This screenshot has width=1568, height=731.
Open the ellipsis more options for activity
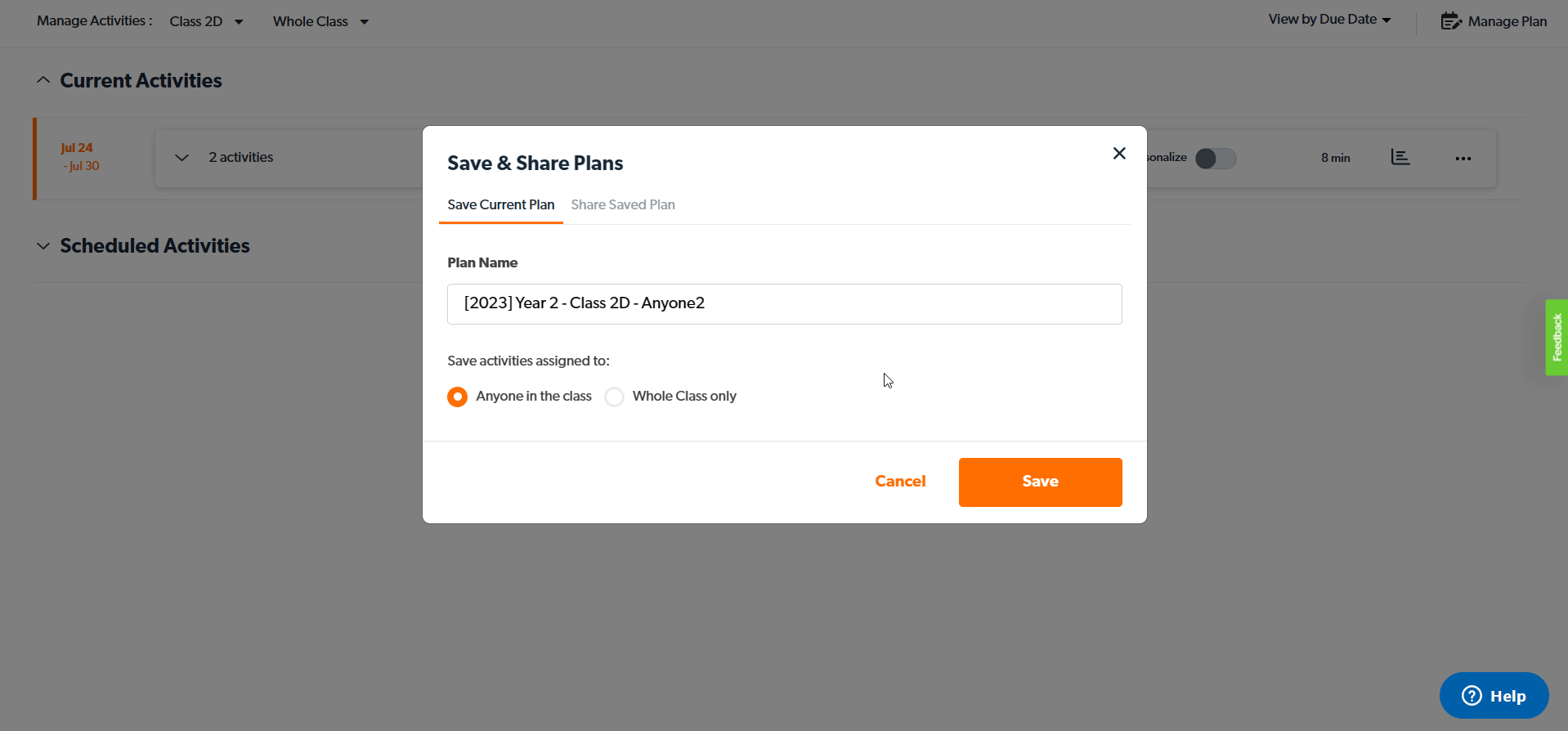click(x=1463, y=159)
